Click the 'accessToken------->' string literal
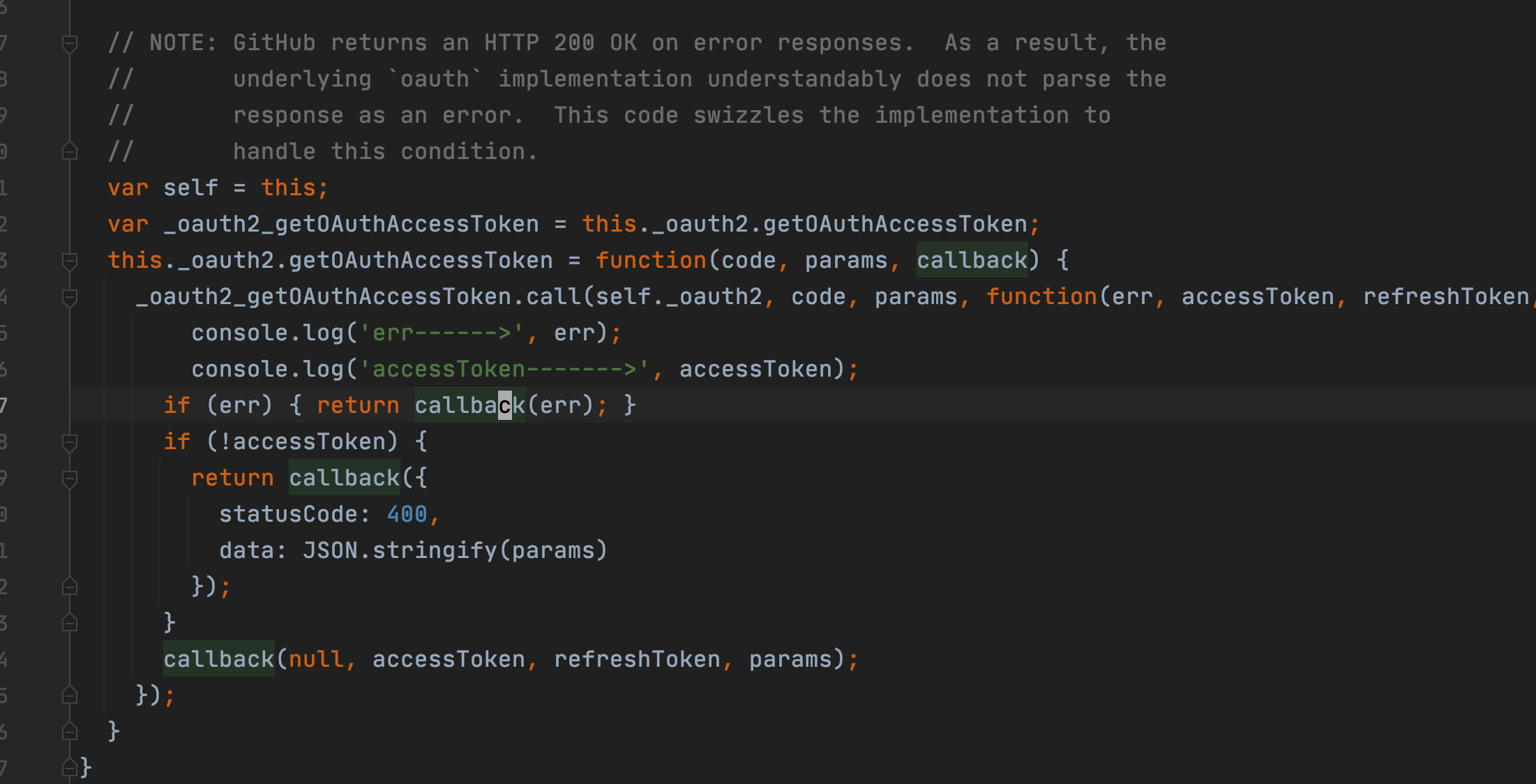This screenshot has height=784, width=1536. tap(504, 369)
